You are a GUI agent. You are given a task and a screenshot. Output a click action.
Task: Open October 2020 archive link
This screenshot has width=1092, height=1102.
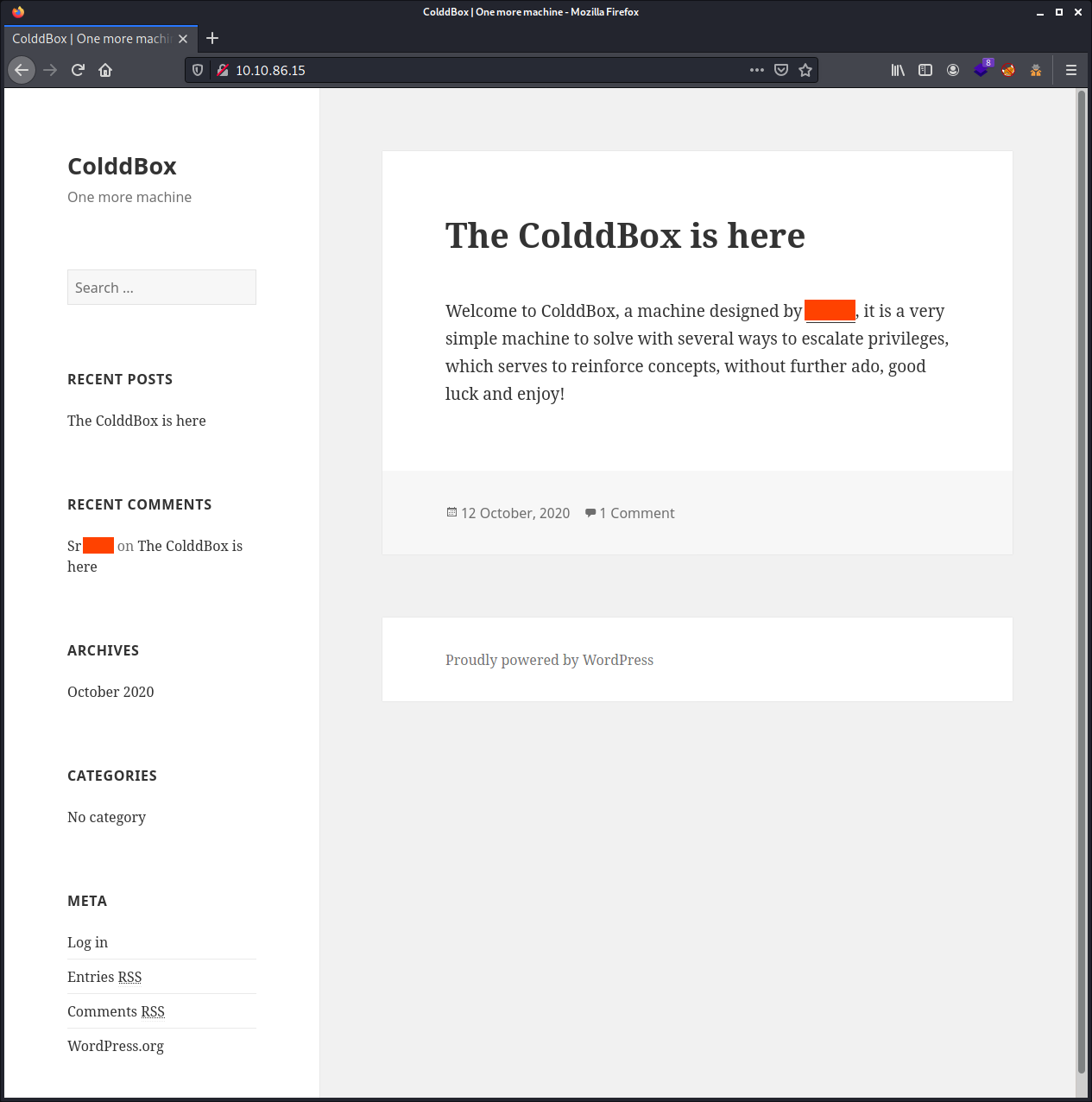[x=110, y=692]
